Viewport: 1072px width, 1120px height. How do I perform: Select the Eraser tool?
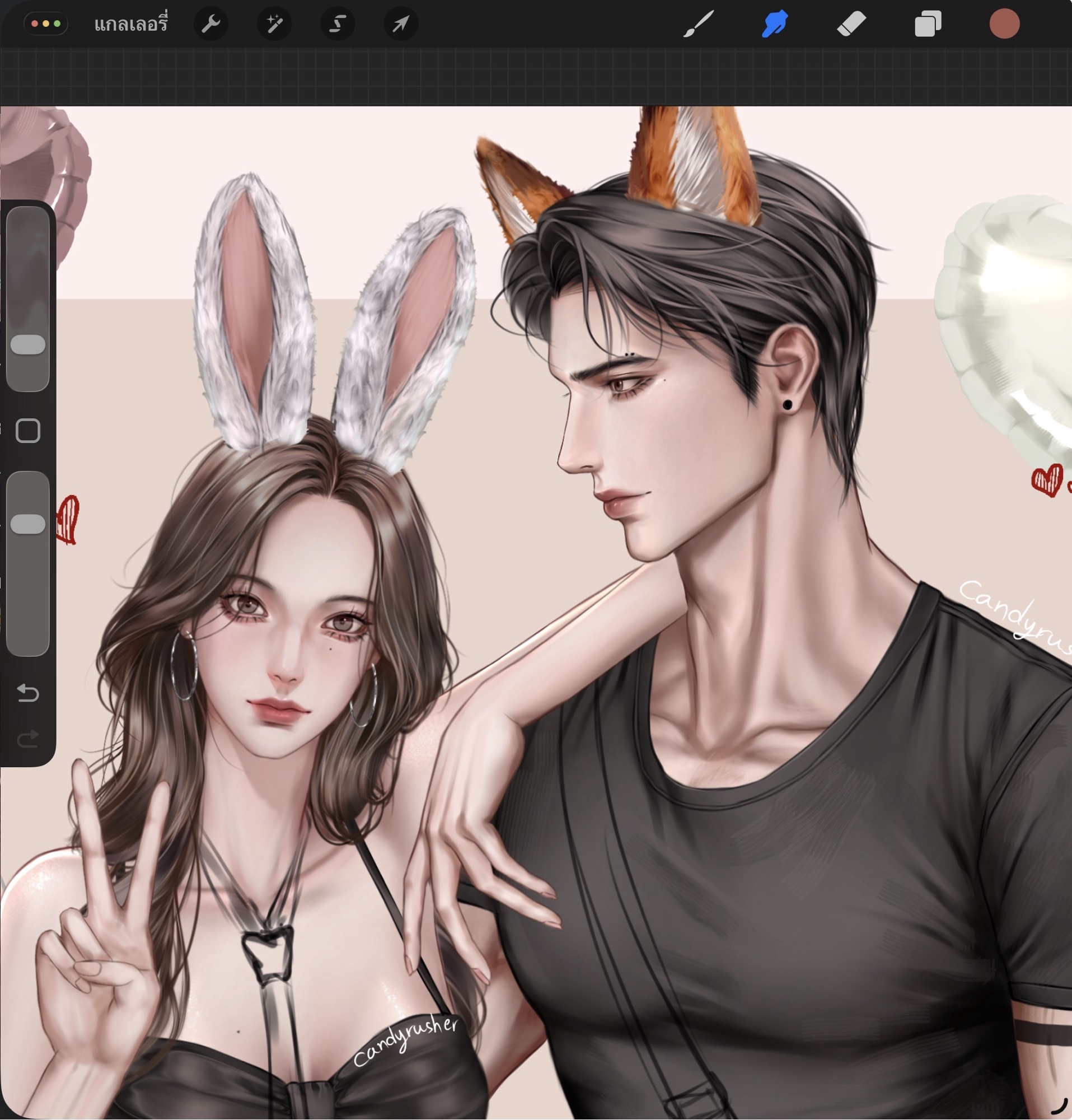coord(851,24)
